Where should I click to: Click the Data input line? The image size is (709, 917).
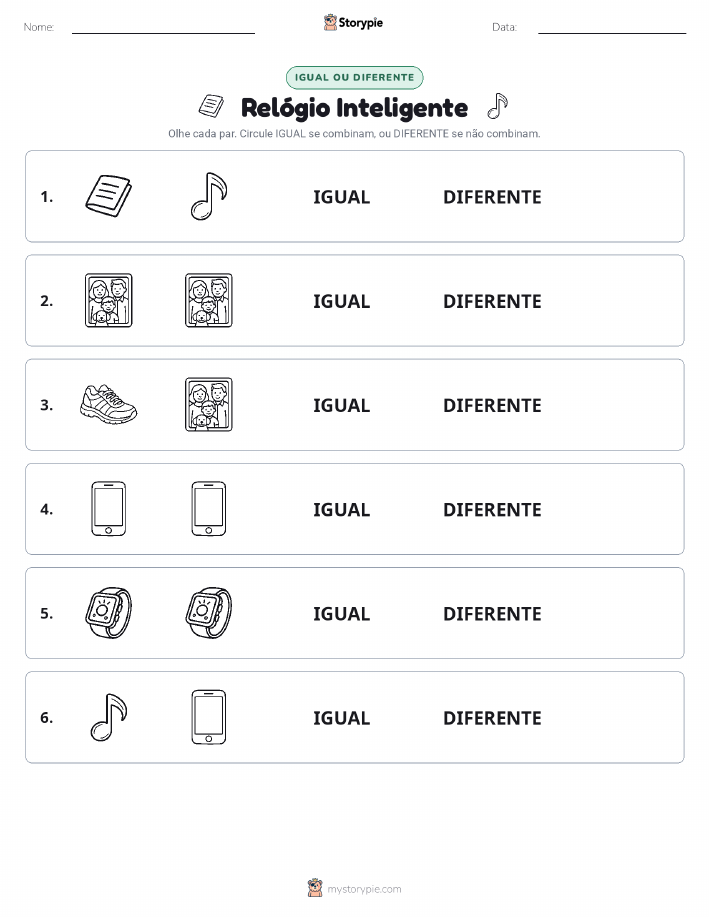coord(612,27)
